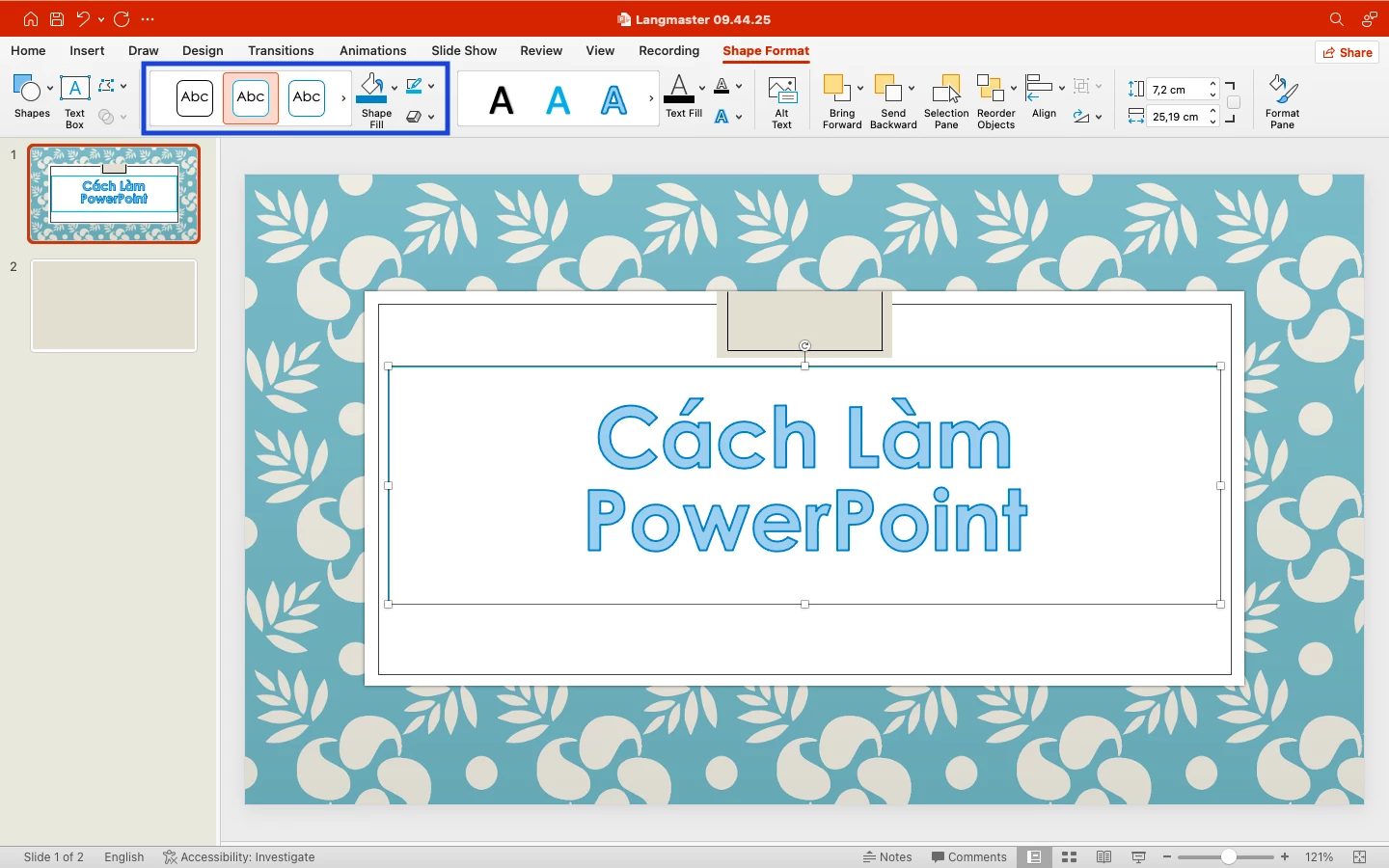Viewport: 1389px width, 868px height.
Task: Click the Text Outline icon
Action: (x=722, y=86)
